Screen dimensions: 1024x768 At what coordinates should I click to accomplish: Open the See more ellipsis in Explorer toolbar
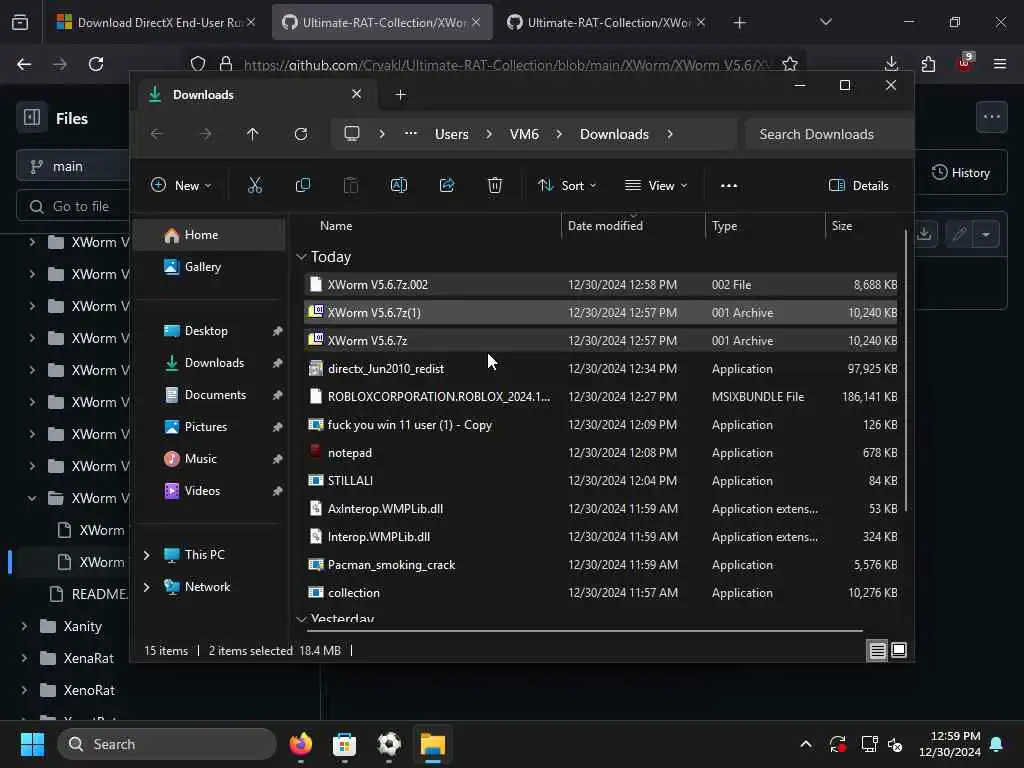coord(729,185)
